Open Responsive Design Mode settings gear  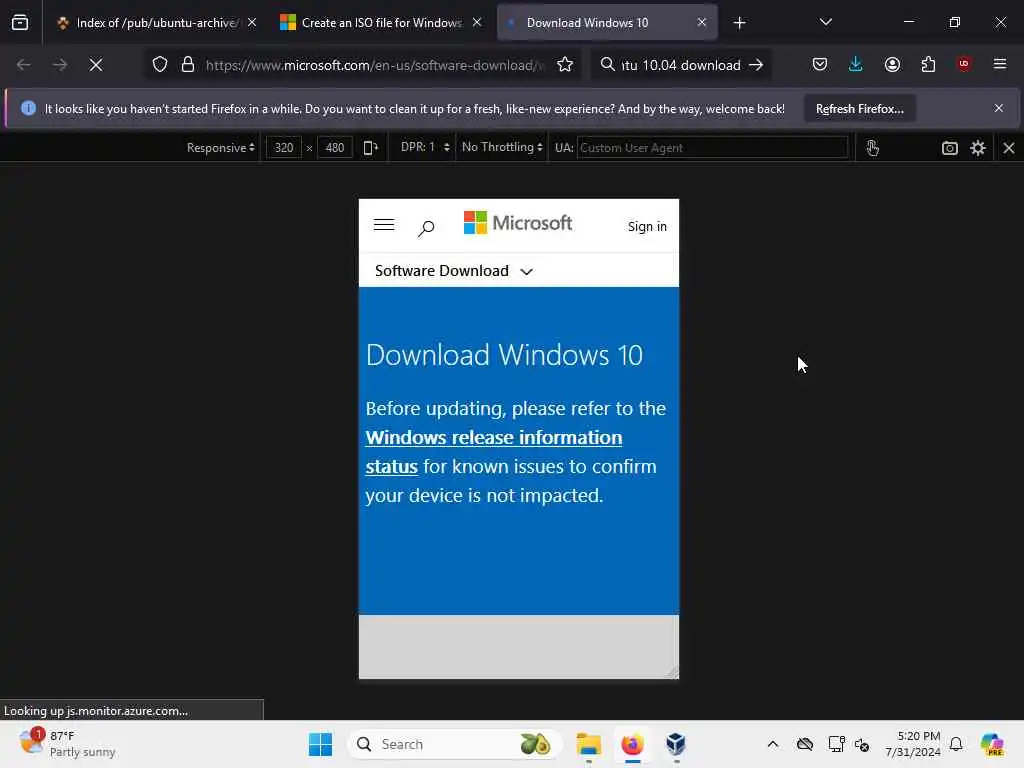pyautogui.click(x=978, y=148)
